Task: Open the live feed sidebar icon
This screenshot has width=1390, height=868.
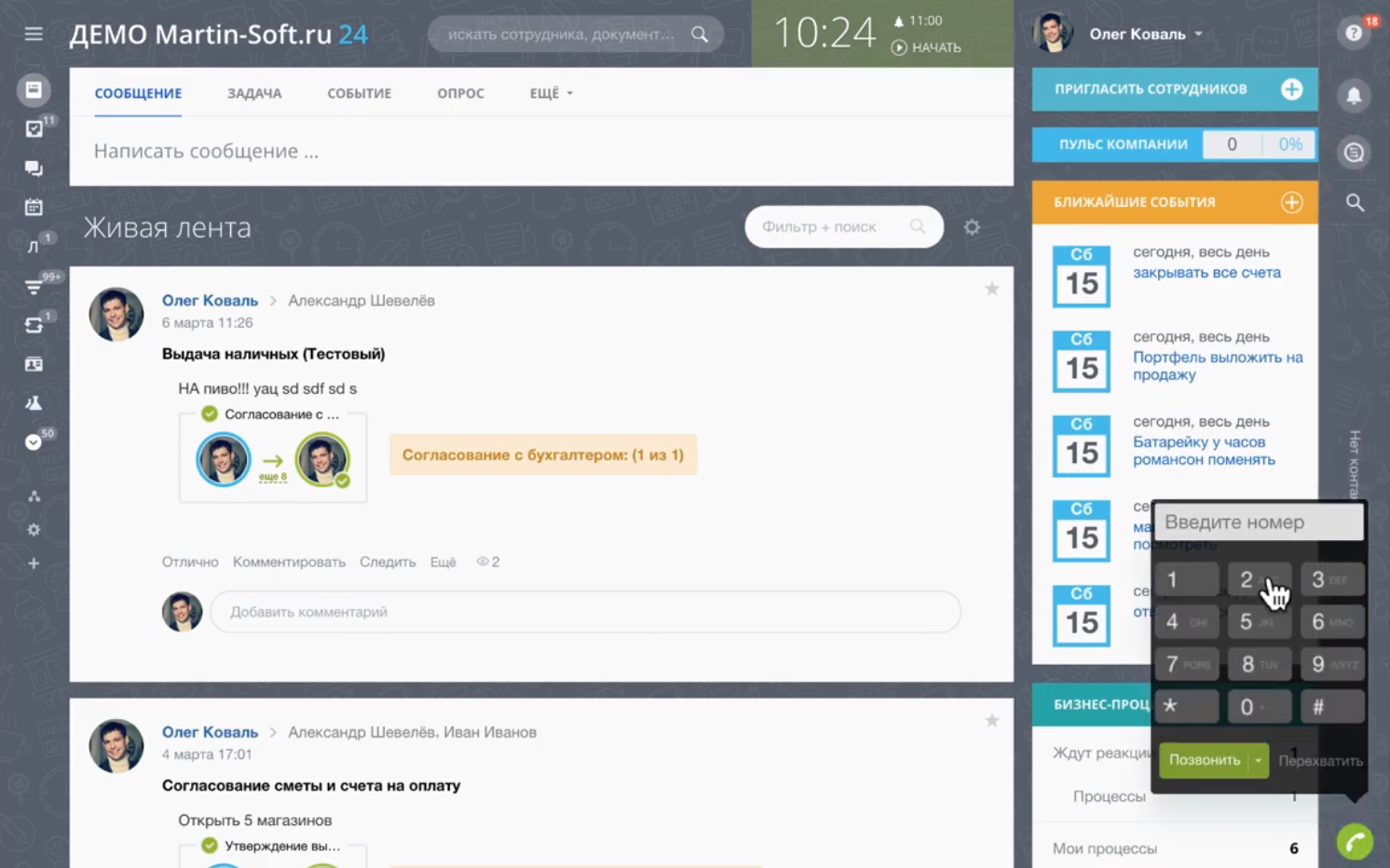Action: pos(34,89)
